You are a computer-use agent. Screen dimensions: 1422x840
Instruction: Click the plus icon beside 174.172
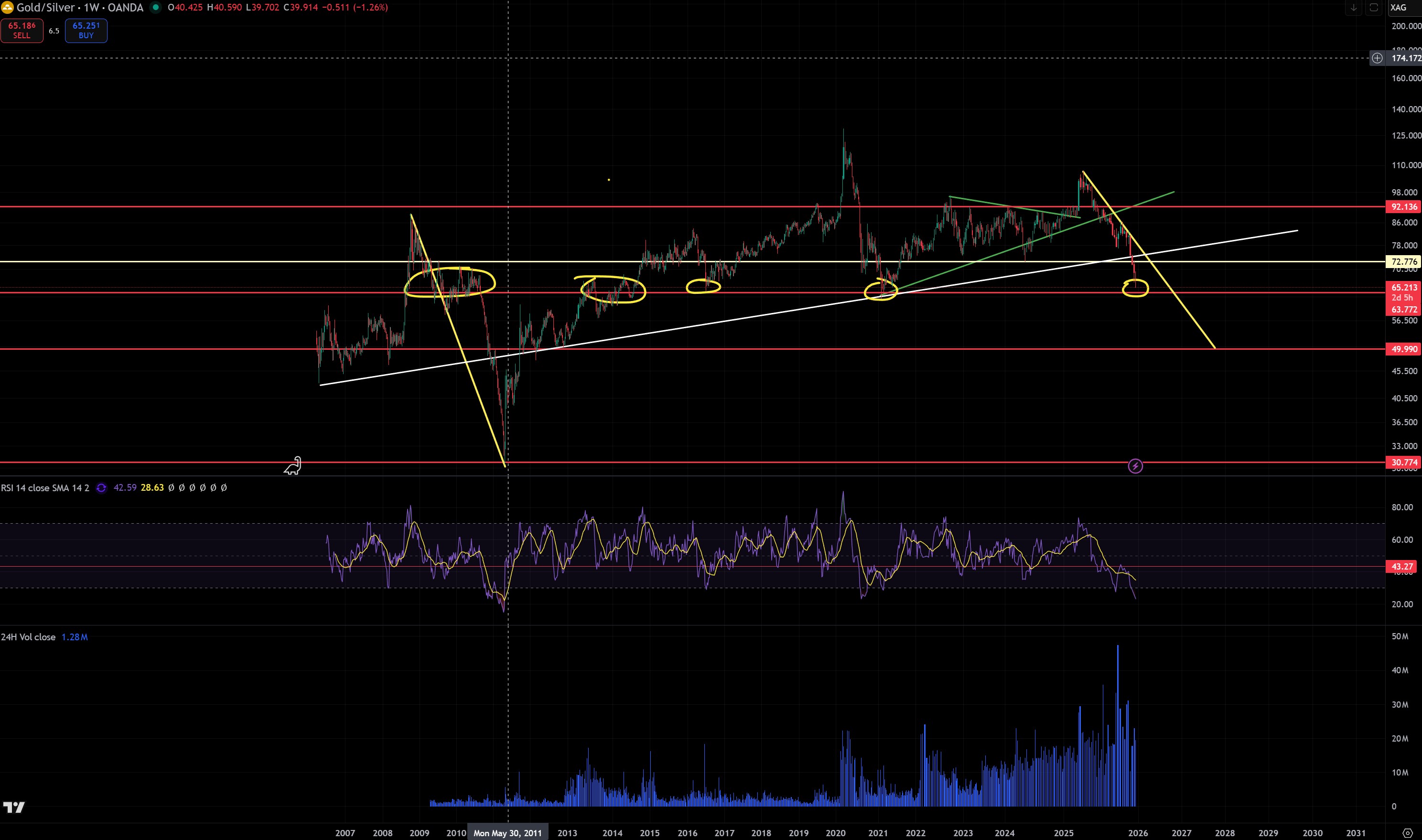tap(1377, 58)
